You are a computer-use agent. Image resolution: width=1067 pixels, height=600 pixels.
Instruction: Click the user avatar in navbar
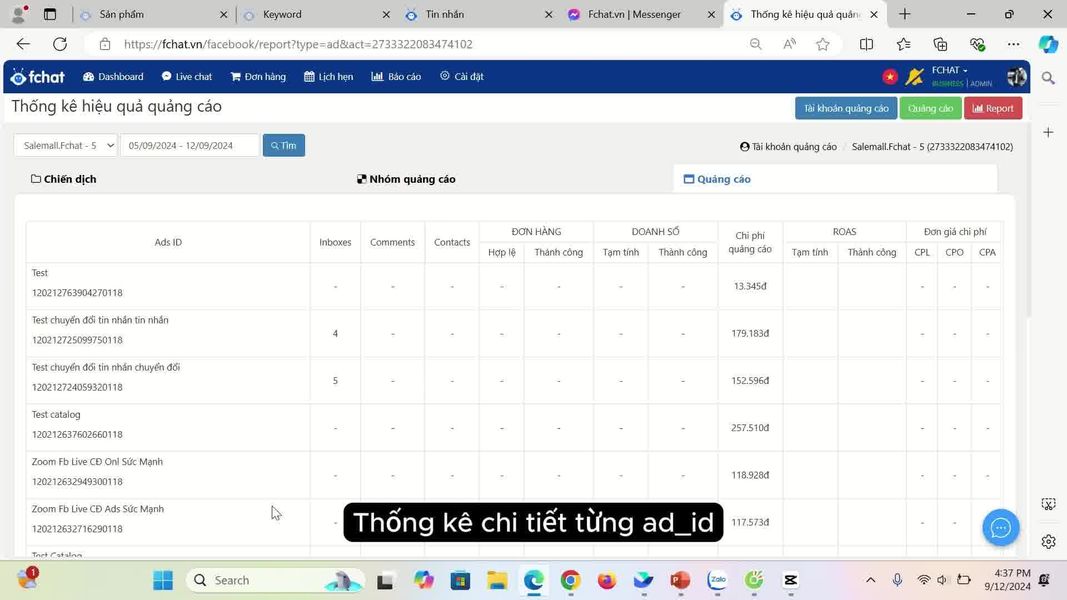point(1017,77)
